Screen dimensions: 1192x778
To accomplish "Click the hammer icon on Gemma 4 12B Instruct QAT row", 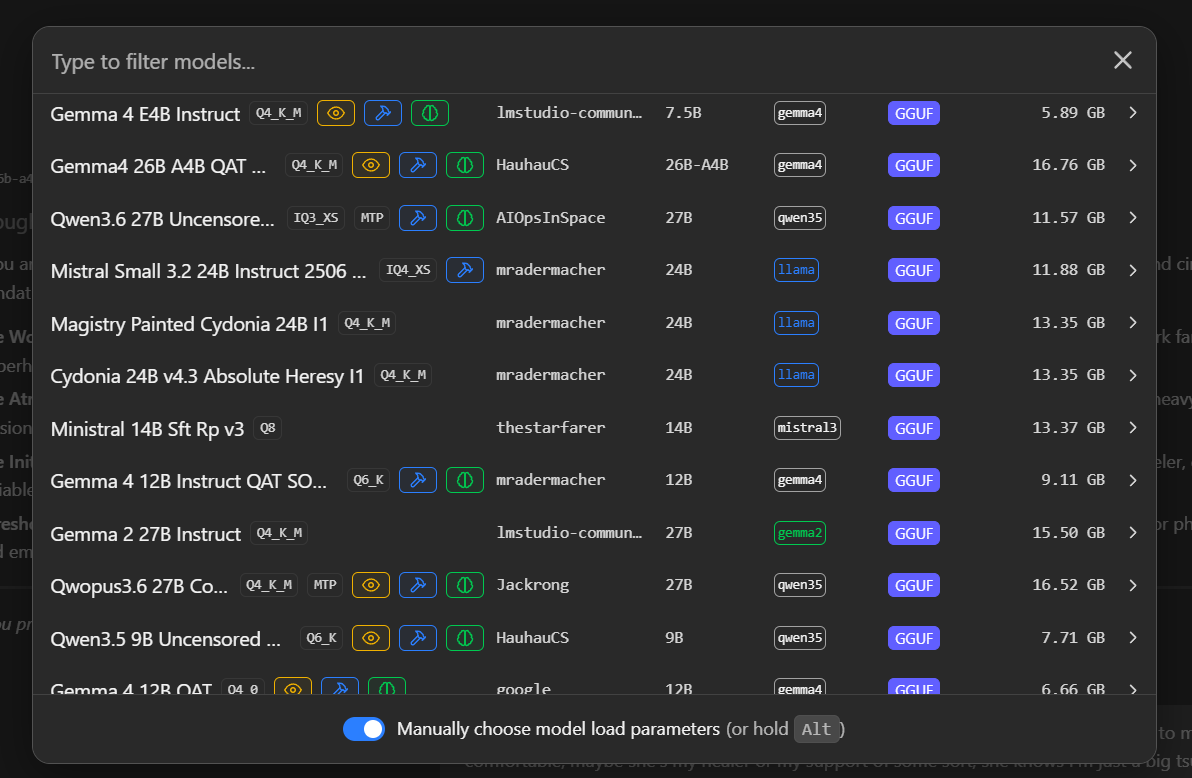I will (x=418, y=480).
